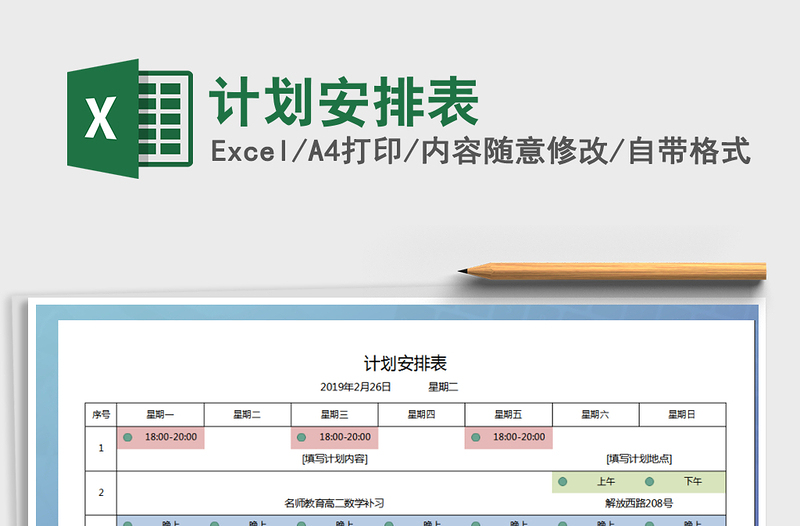
Task: Click the large 计划安排表 heading
Action: pyautogui.click(x=344, y=103)
